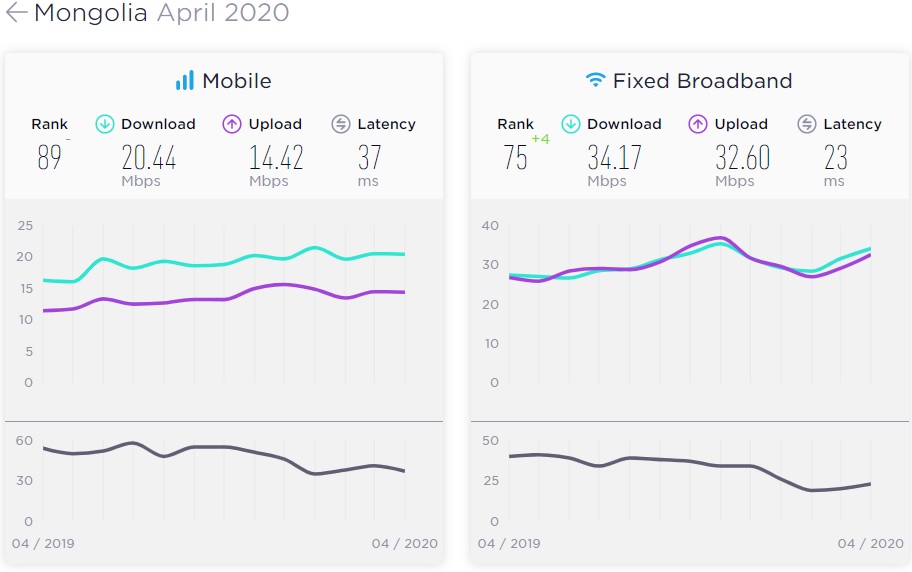This screenshot has height=572, width=912.
Task: Click the Mobile signal bars icon
Action: [185, 81]
